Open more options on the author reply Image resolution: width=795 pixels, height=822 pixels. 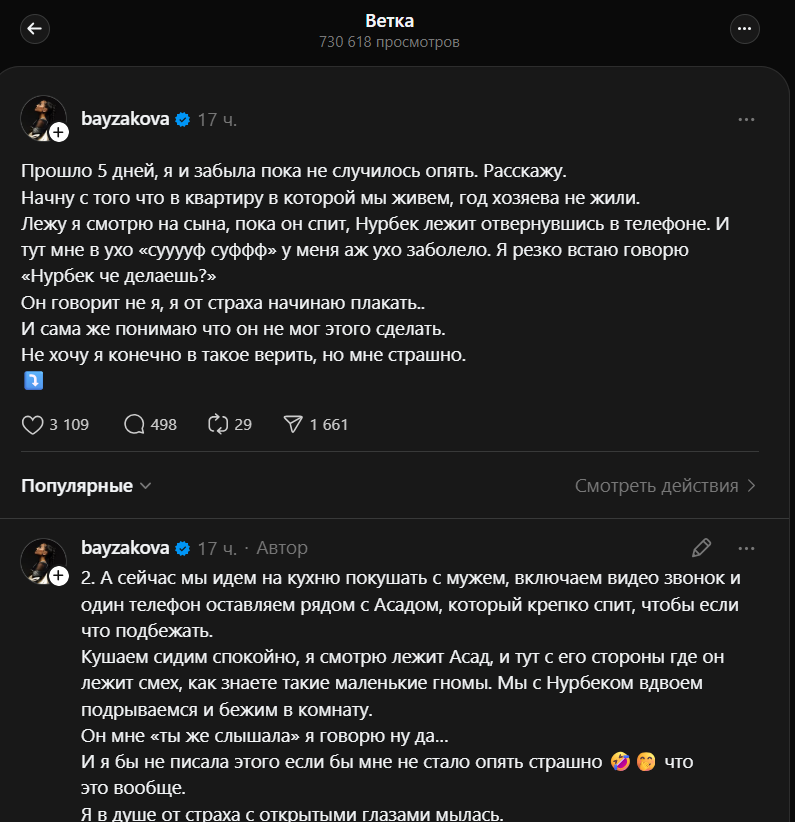click(x=746, y=548)
